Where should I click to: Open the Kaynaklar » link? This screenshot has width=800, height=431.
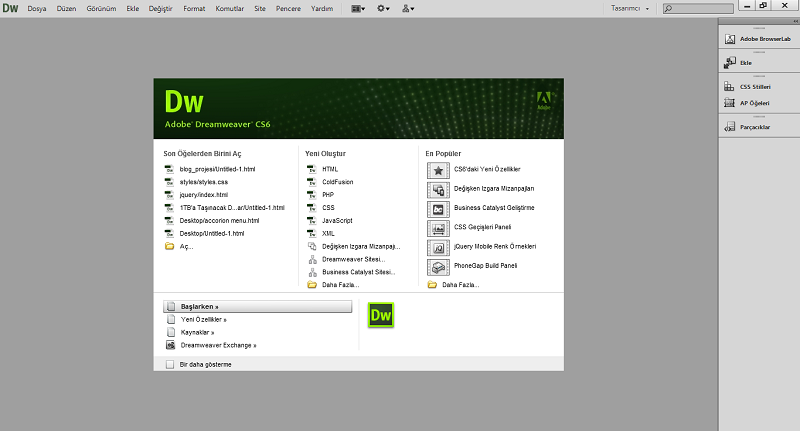(x=197, y=333)
